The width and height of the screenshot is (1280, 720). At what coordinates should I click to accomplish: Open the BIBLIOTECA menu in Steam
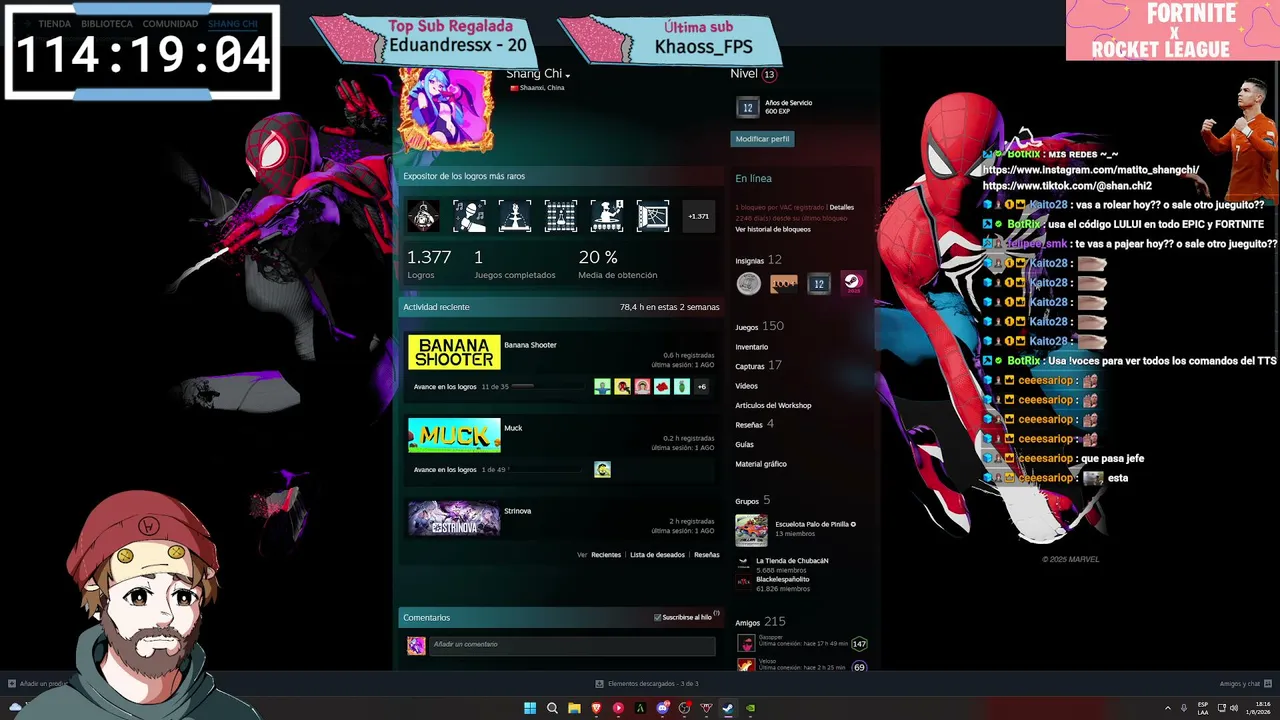[107, 24]
